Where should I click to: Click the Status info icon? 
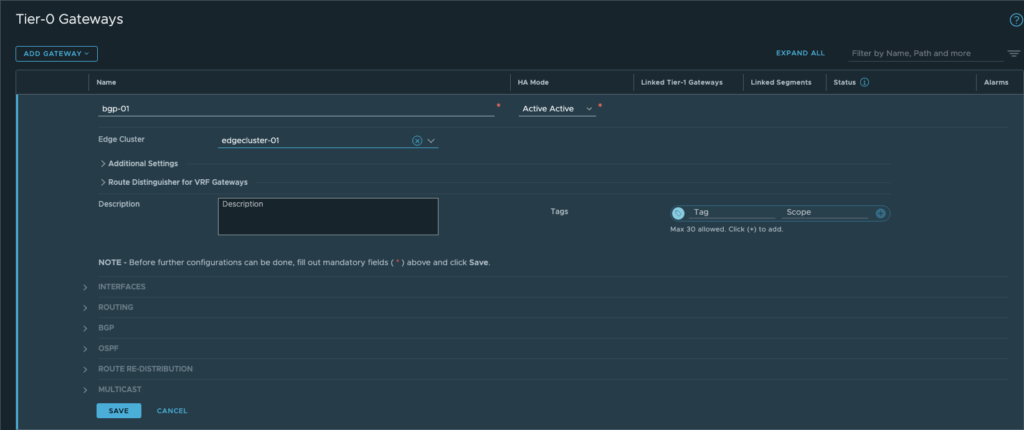pos(864,82)
